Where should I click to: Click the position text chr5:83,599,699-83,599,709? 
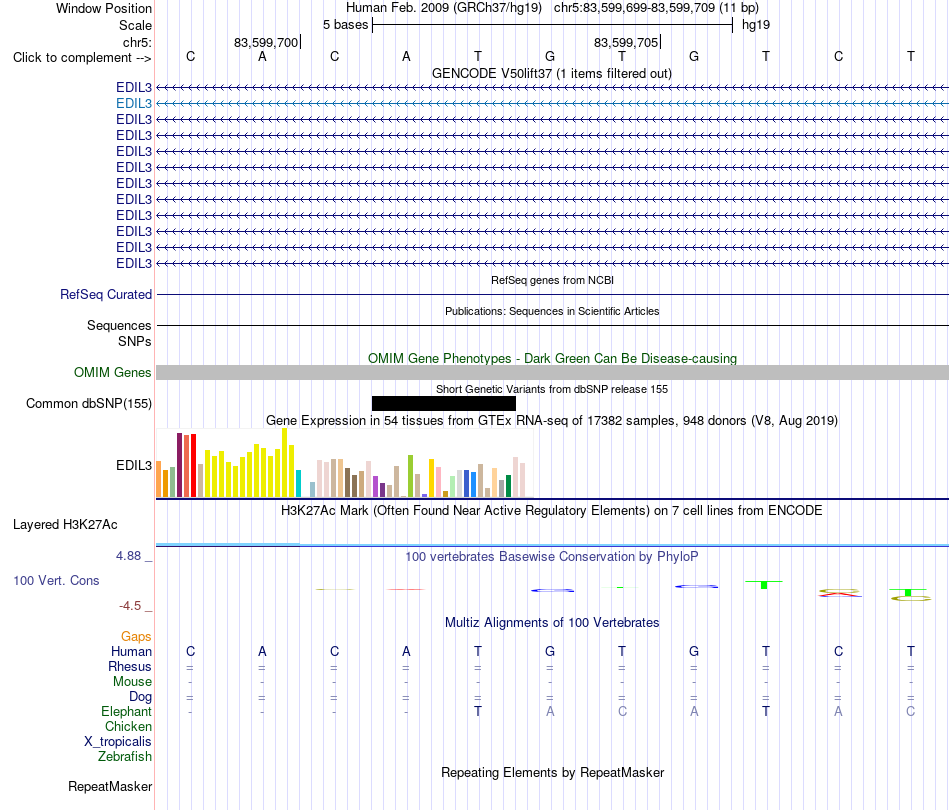(634, 8)
